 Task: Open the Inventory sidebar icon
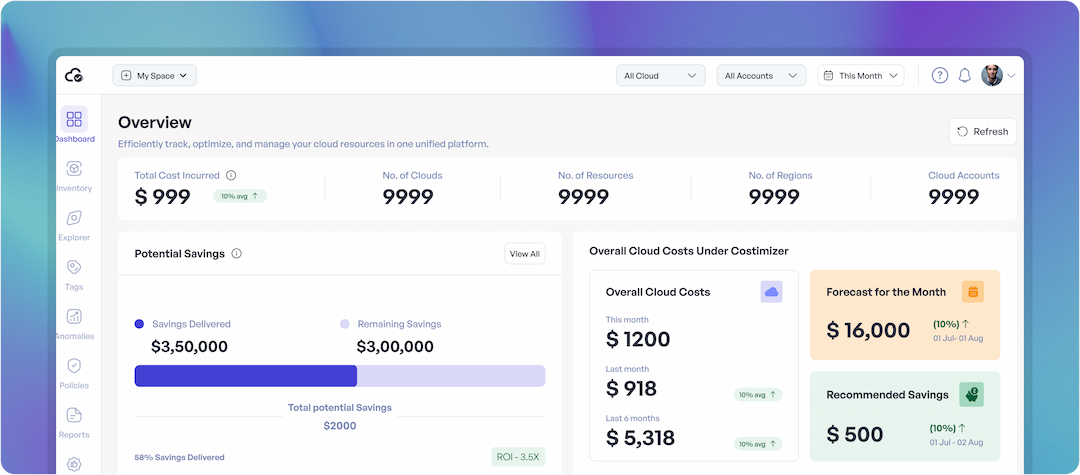74,169
